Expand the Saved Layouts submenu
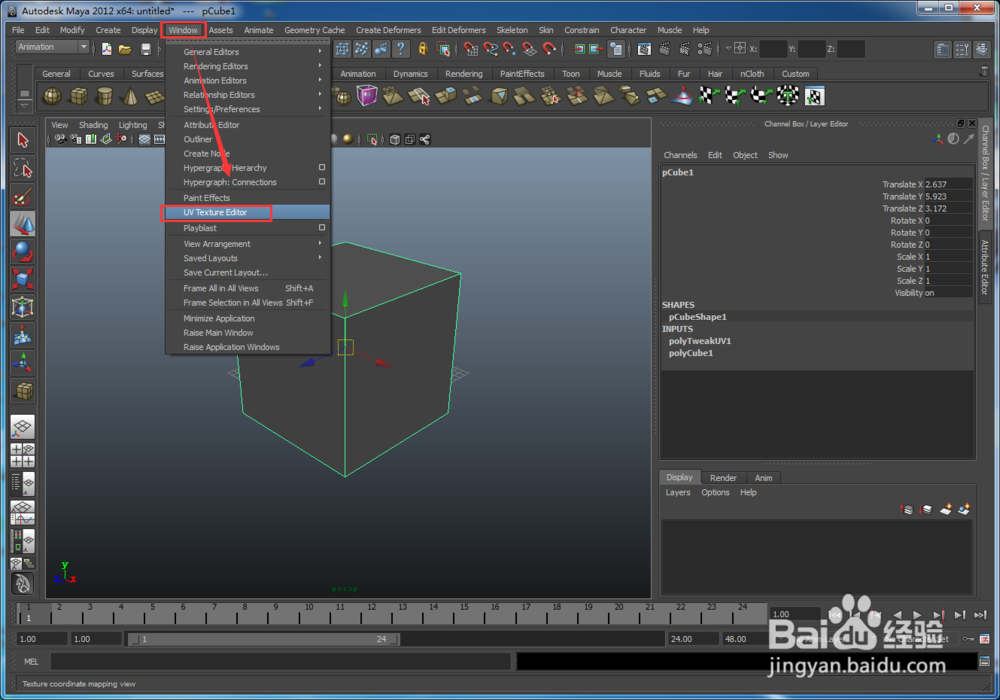 click(247, 258)
